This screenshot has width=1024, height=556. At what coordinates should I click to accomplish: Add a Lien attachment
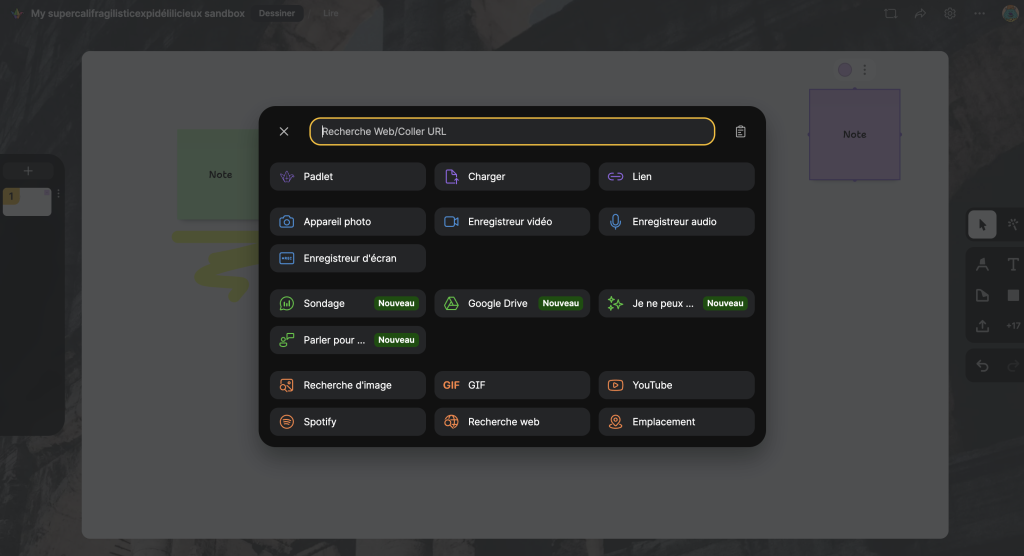(677, 176)
